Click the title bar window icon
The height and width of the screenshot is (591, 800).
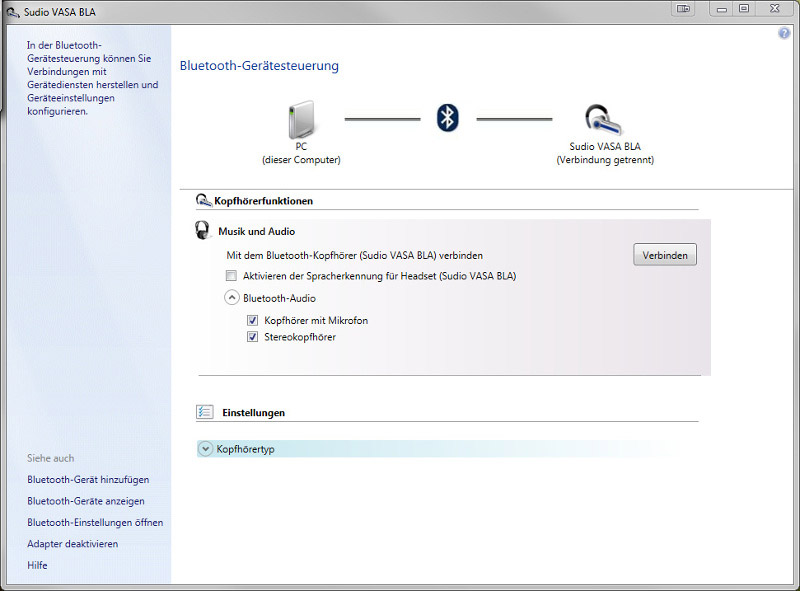12,12
